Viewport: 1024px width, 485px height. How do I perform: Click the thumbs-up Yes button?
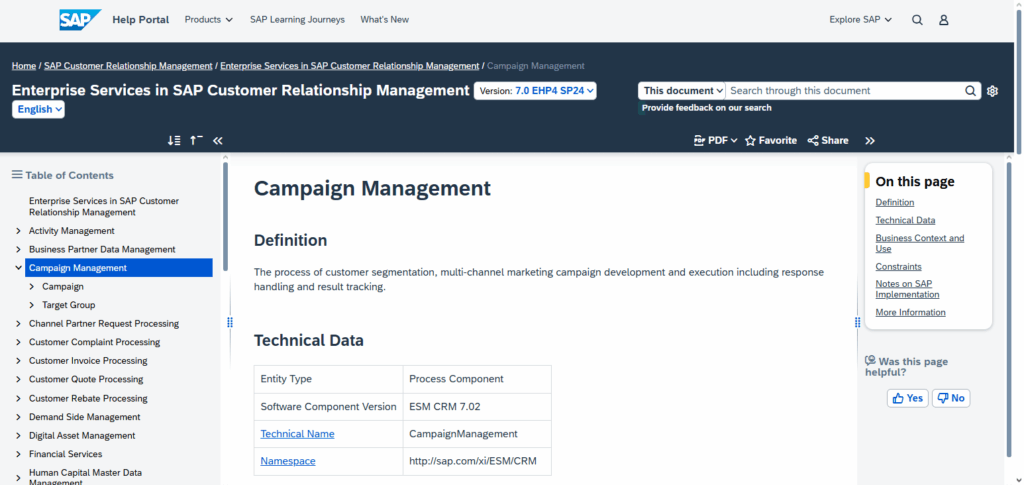click(907, 398)
